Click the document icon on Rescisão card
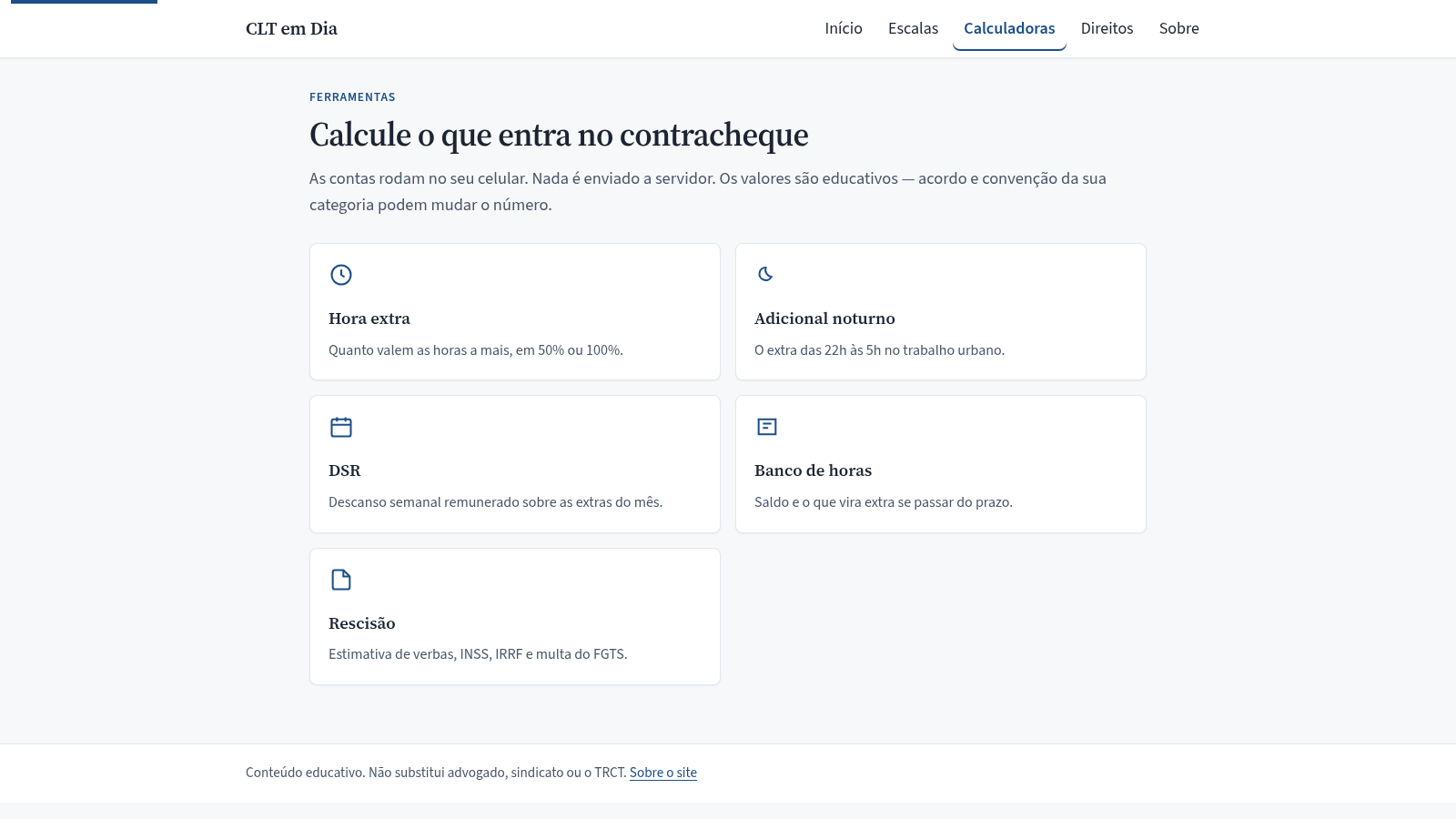Viewport: 1456px width, 819px height. click(341, 580)
